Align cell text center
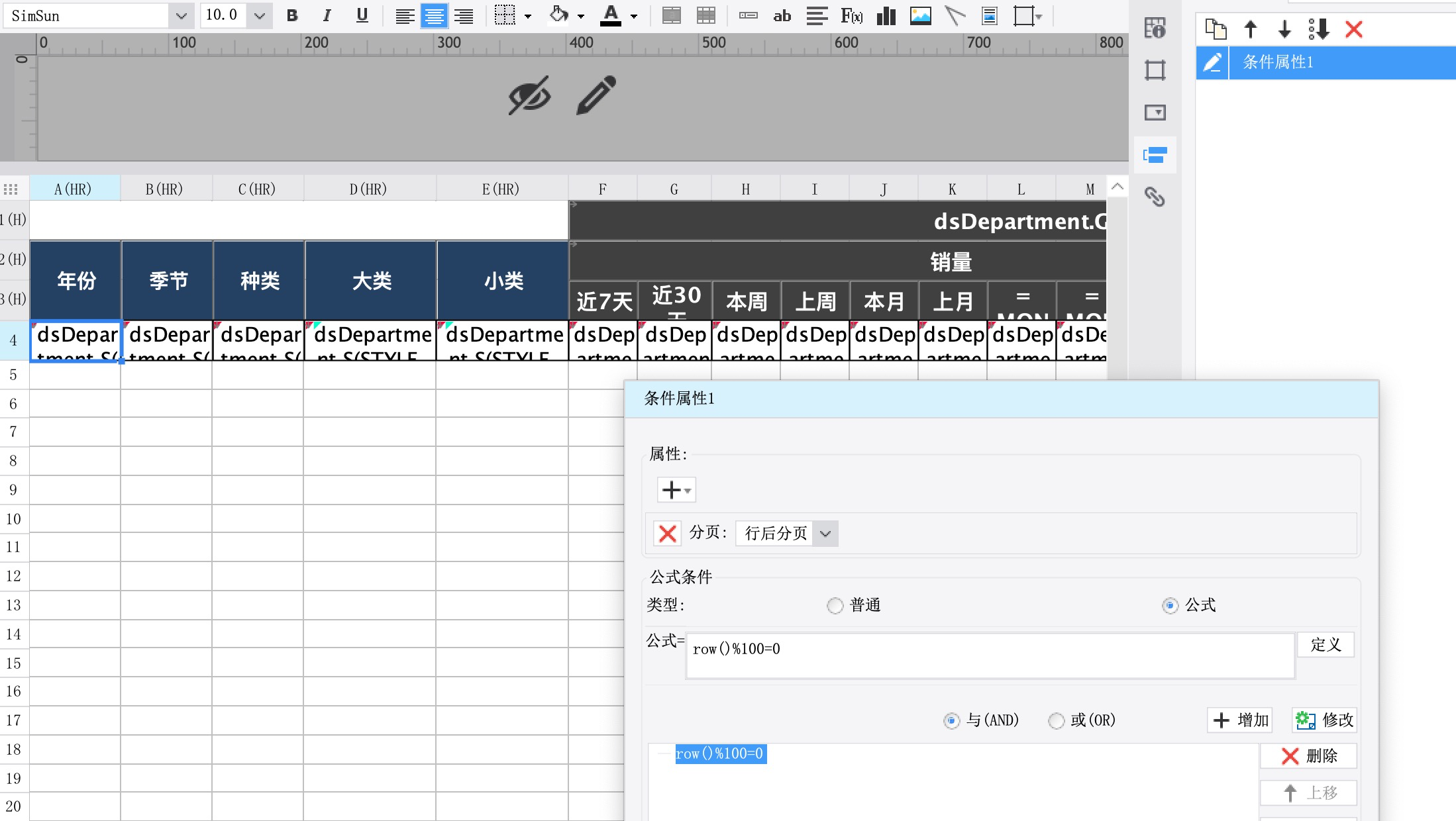 point(434,15)
